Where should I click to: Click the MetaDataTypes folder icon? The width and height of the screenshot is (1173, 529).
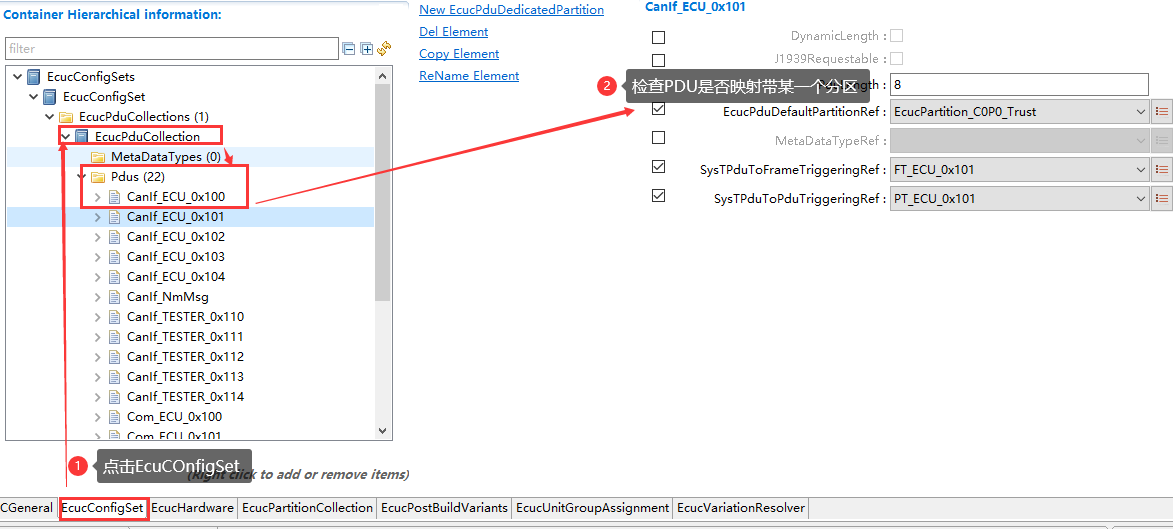coord(98,157)
